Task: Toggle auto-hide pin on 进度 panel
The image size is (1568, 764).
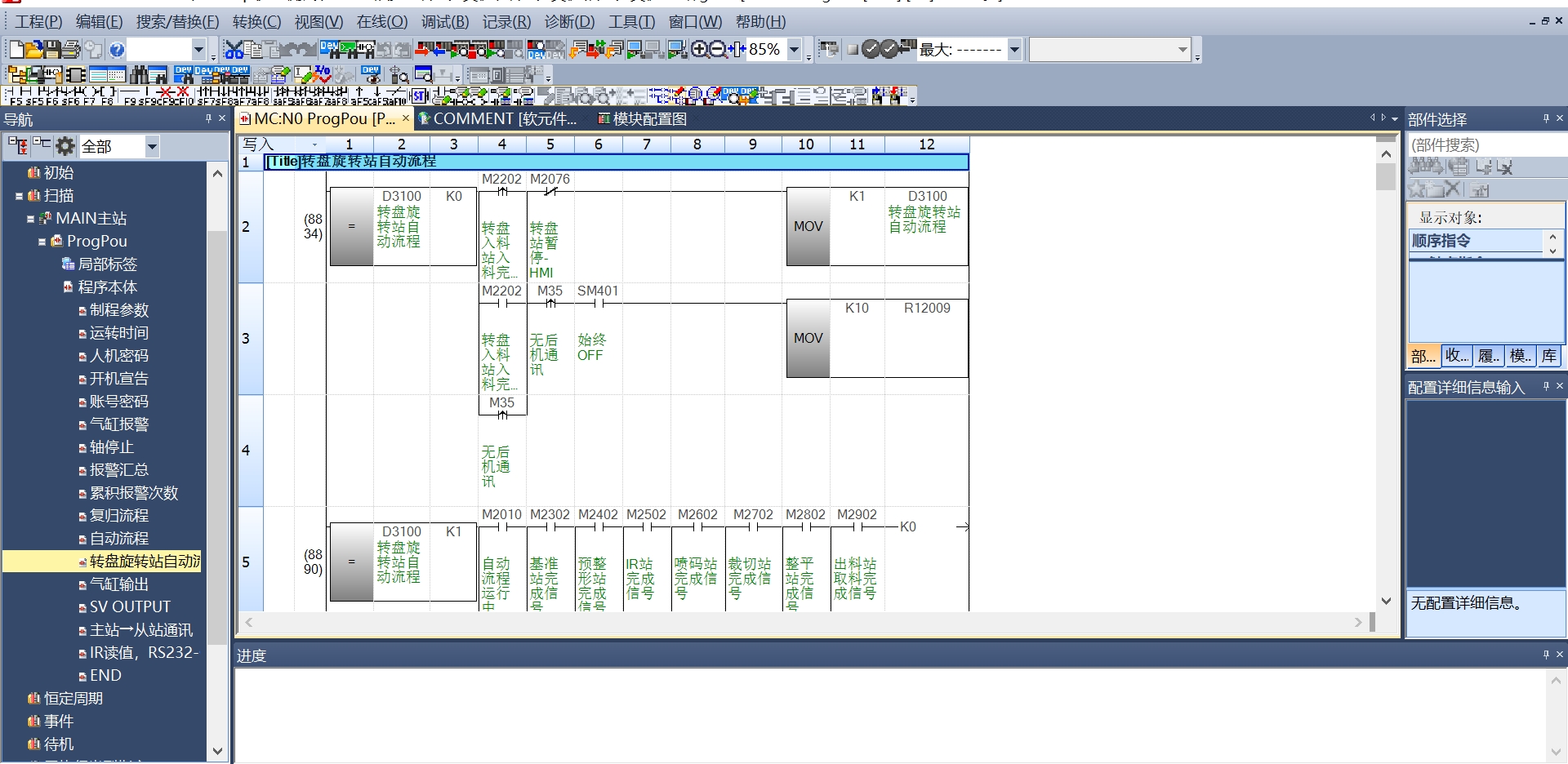Action: click(x=1546, y=655)
